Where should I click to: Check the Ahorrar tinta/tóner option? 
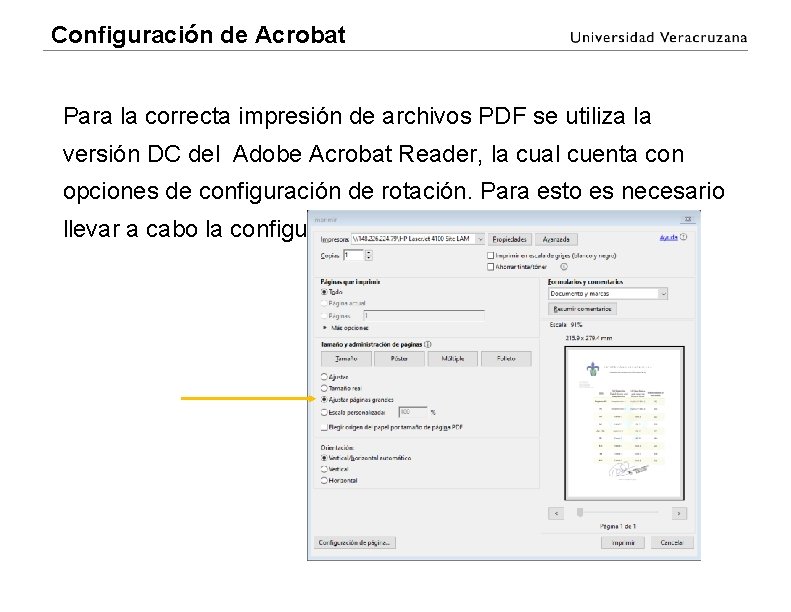(x=490, y=267)
